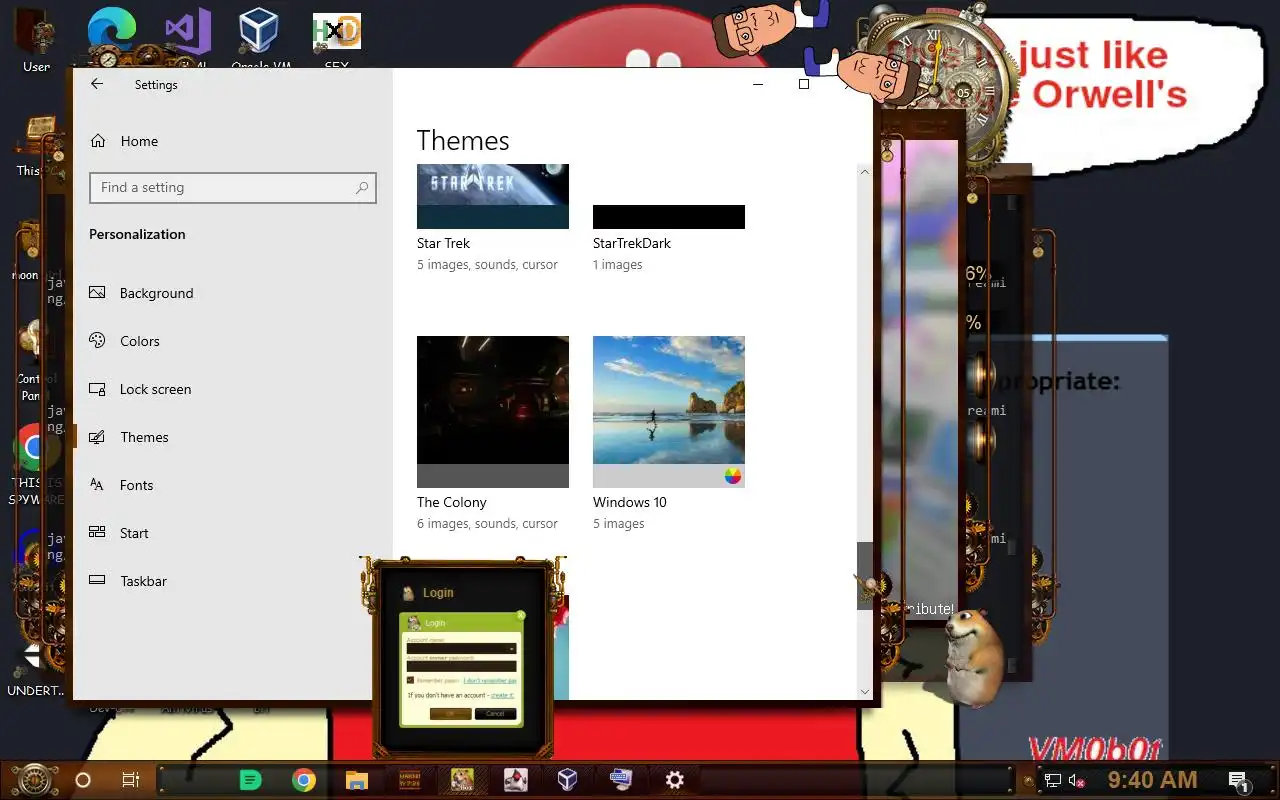Click the Find a setting search box
Viewport: 1280px width, 800px height.
[232, 187]
